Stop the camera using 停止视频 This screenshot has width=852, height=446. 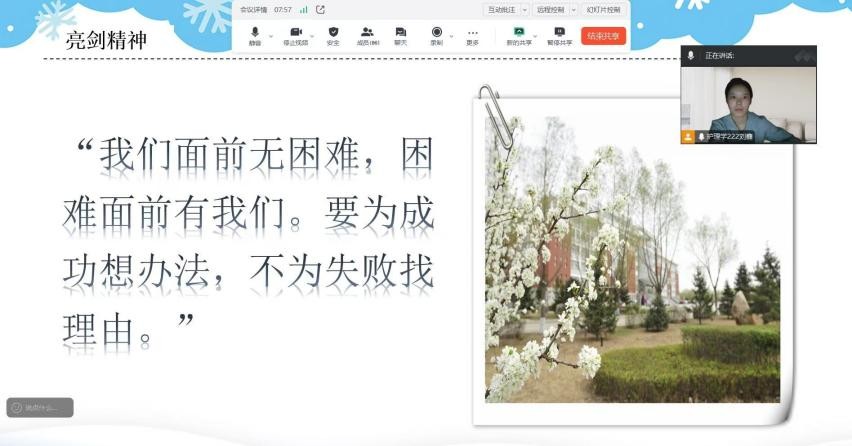click(296, 34)
